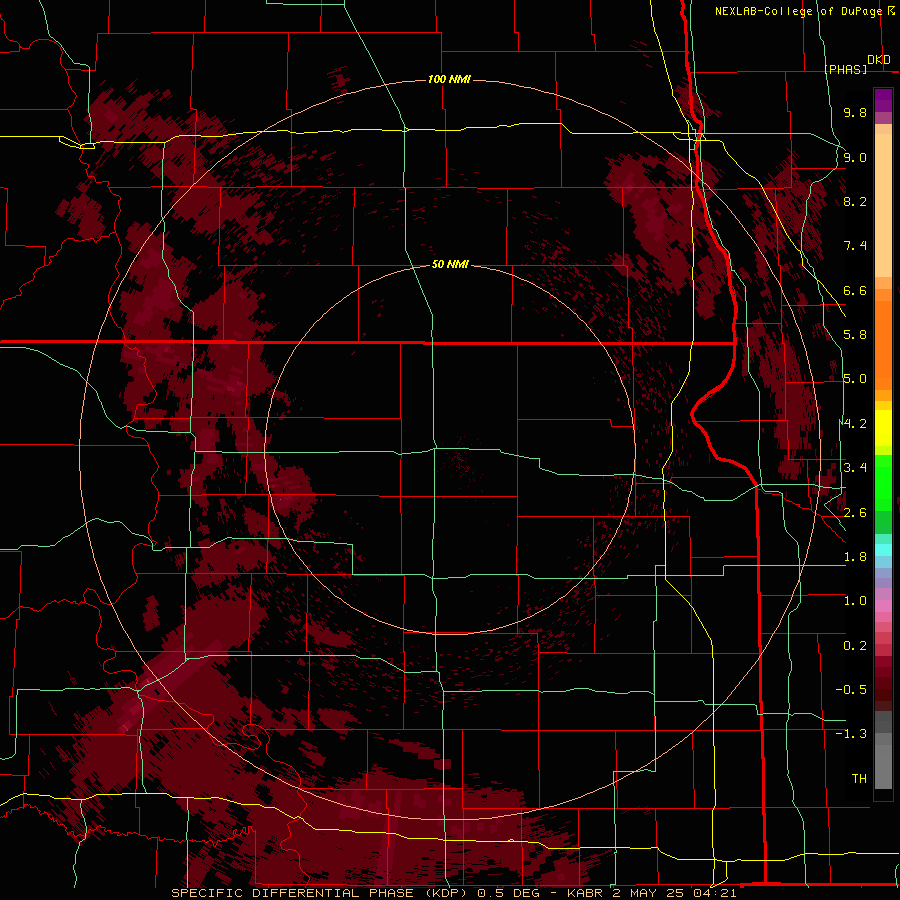The image size is (900, 900).
Task: Click the 9.0 scale value
Action: point(855,157)
